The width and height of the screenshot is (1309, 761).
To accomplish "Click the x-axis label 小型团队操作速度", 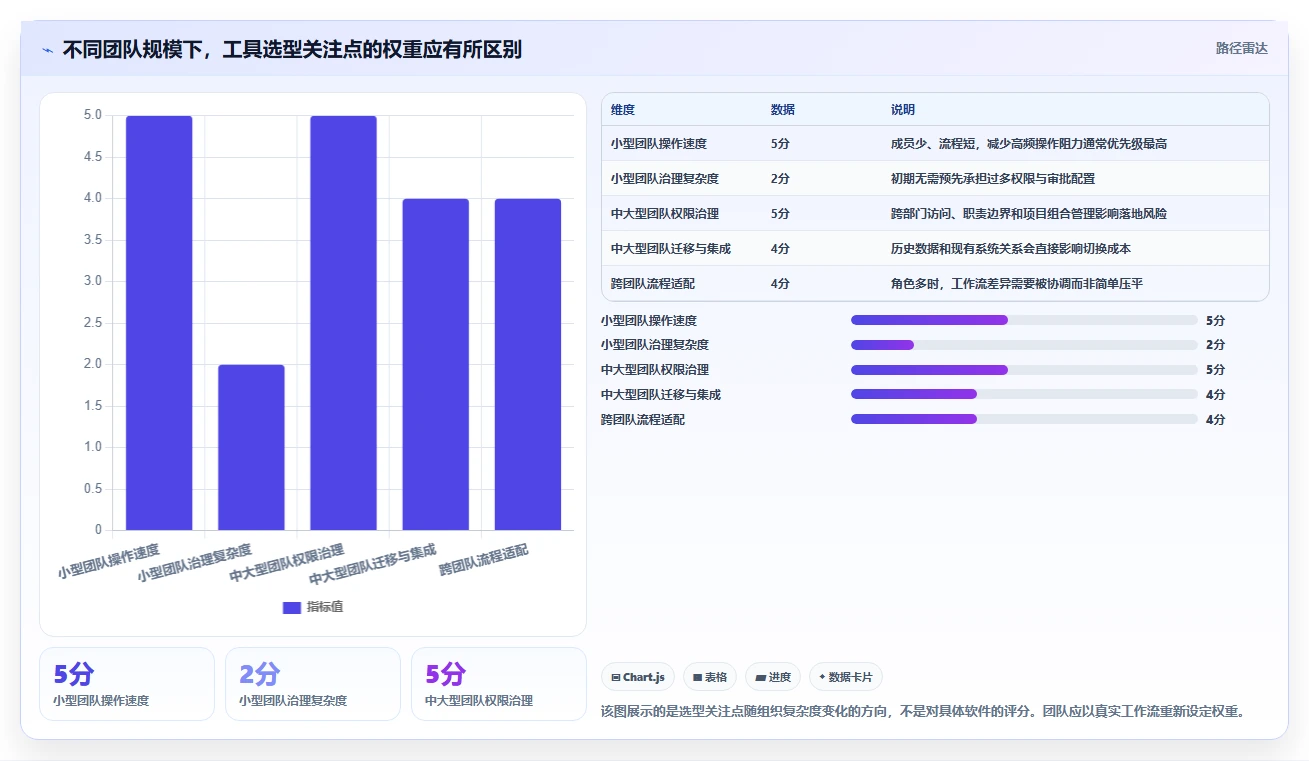I will pyautogui.click(x=108, y=563).
